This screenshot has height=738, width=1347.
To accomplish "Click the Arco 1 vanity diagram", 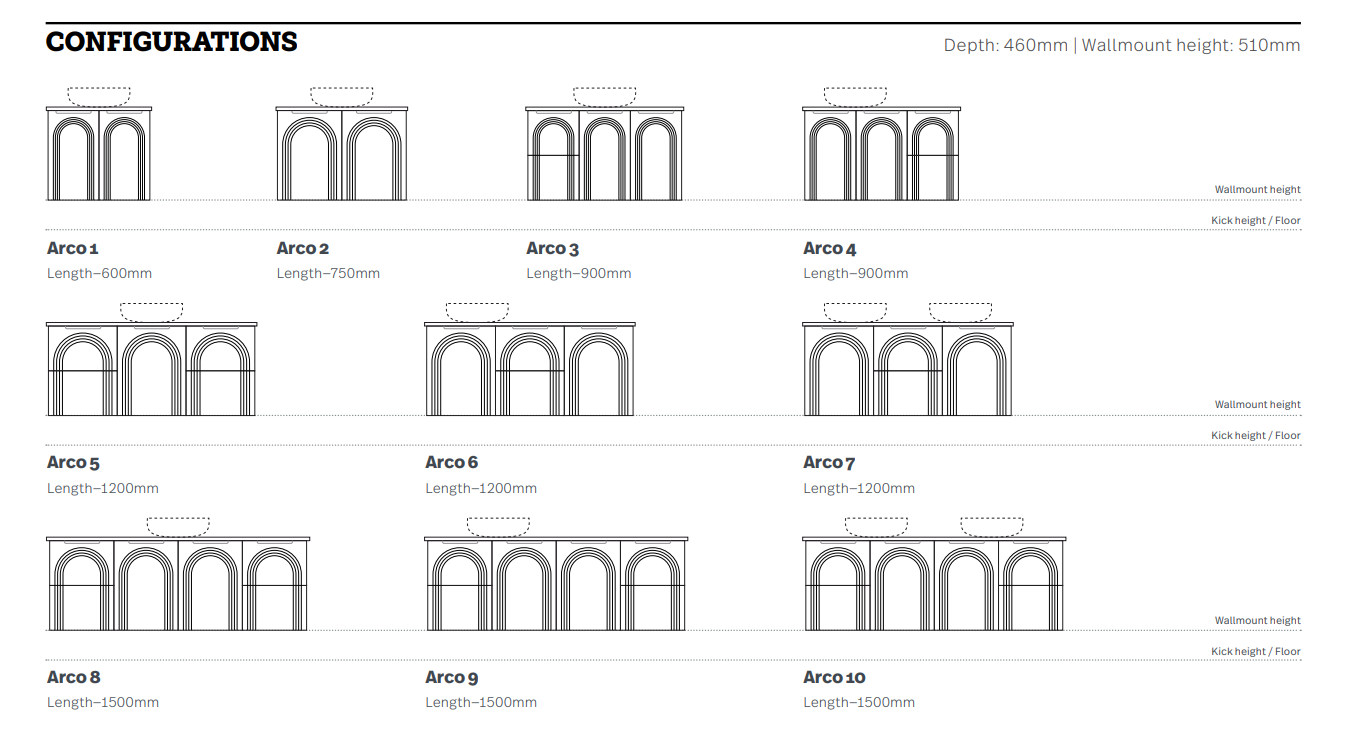I will 98,155.
